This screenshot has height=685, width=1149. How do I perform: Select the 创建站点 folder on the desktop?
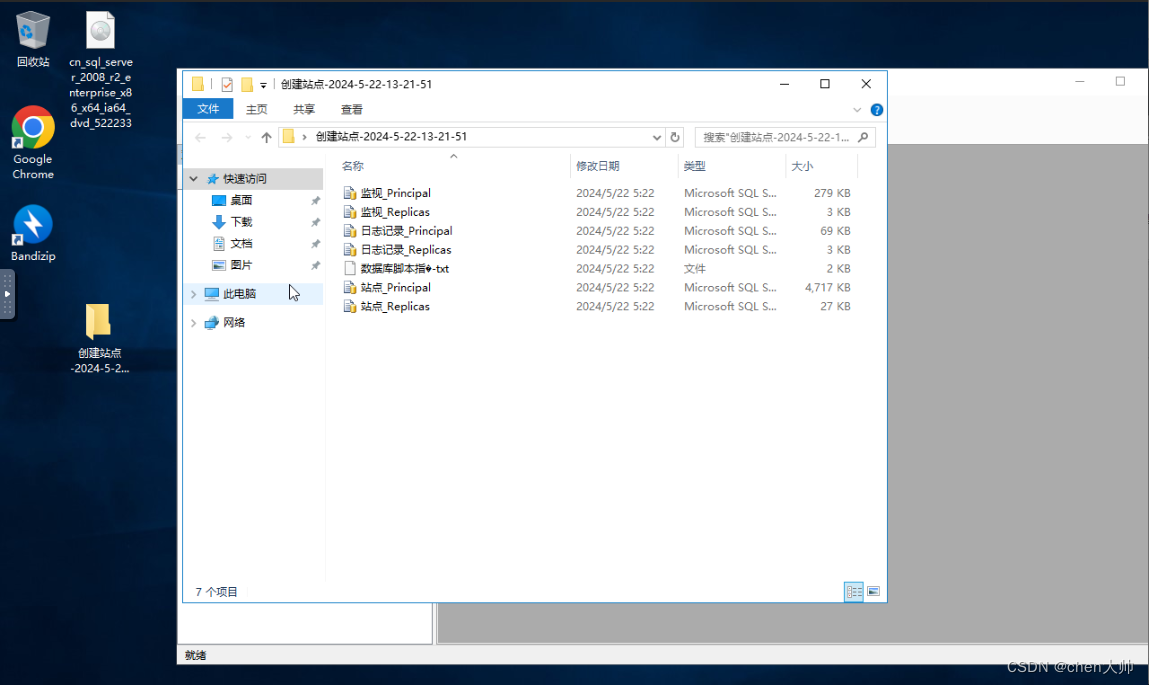click(x=99, y=338)
